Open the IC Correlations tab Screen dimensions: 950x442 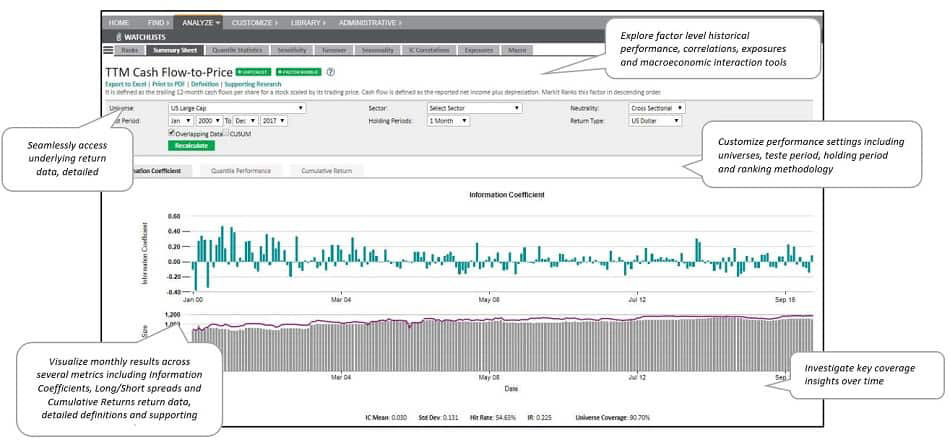coord(428,50)
